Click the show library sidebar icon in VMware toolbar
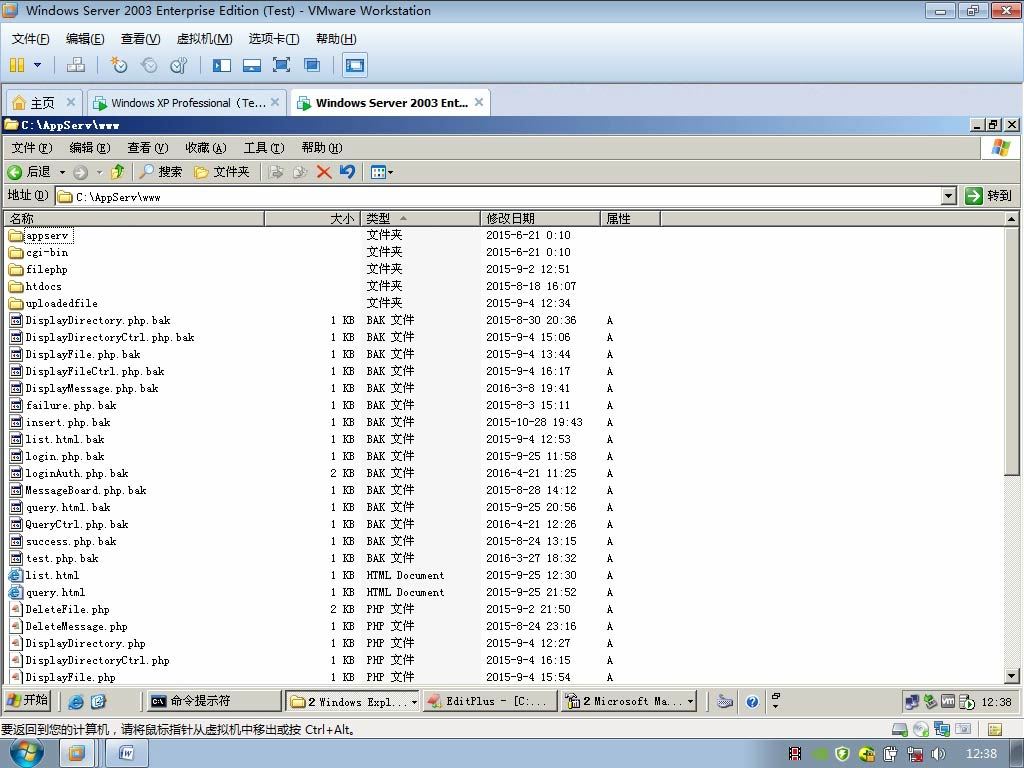This screenshot has width=1024, height=768. (221, 65)
